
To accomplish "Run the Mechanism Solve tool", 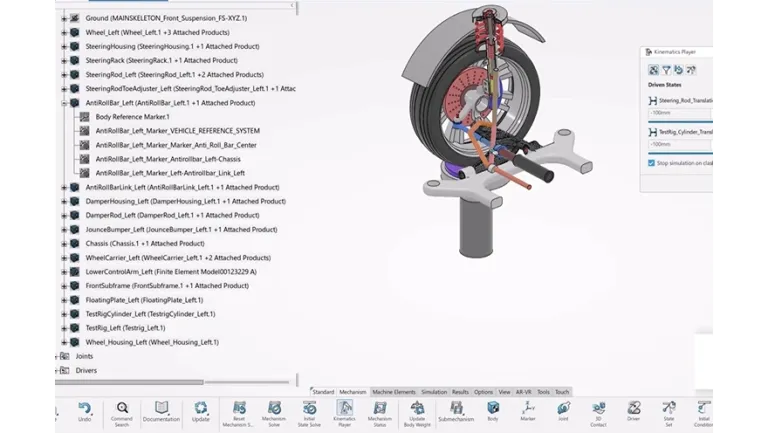I will (274, 413).
